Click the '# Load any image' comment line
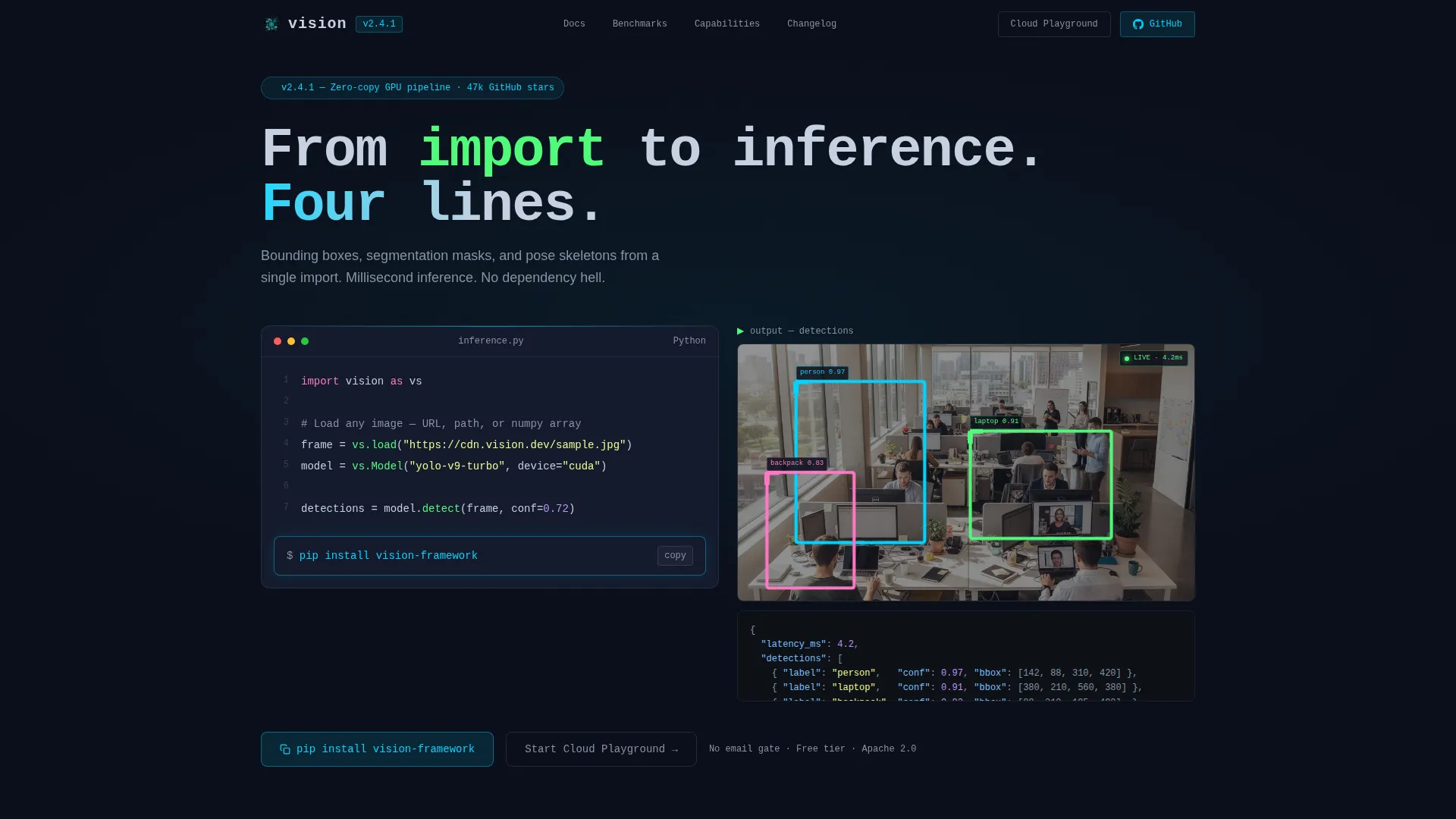Screen dimensions: 1456x819 [441, 424]
